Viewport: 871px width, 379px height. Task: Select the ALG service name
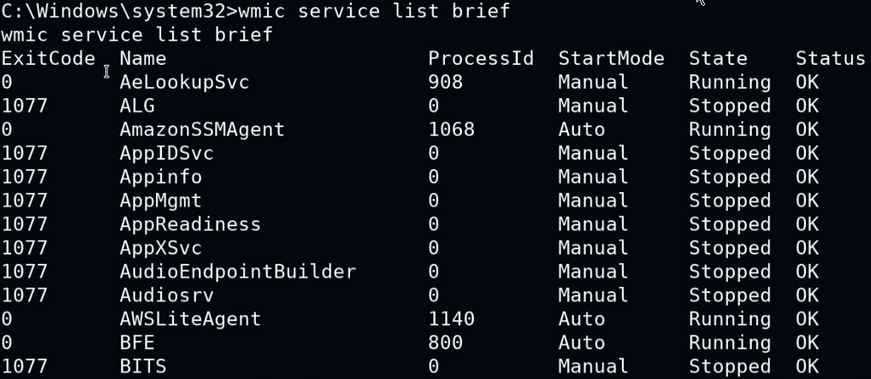pos(137,106)
